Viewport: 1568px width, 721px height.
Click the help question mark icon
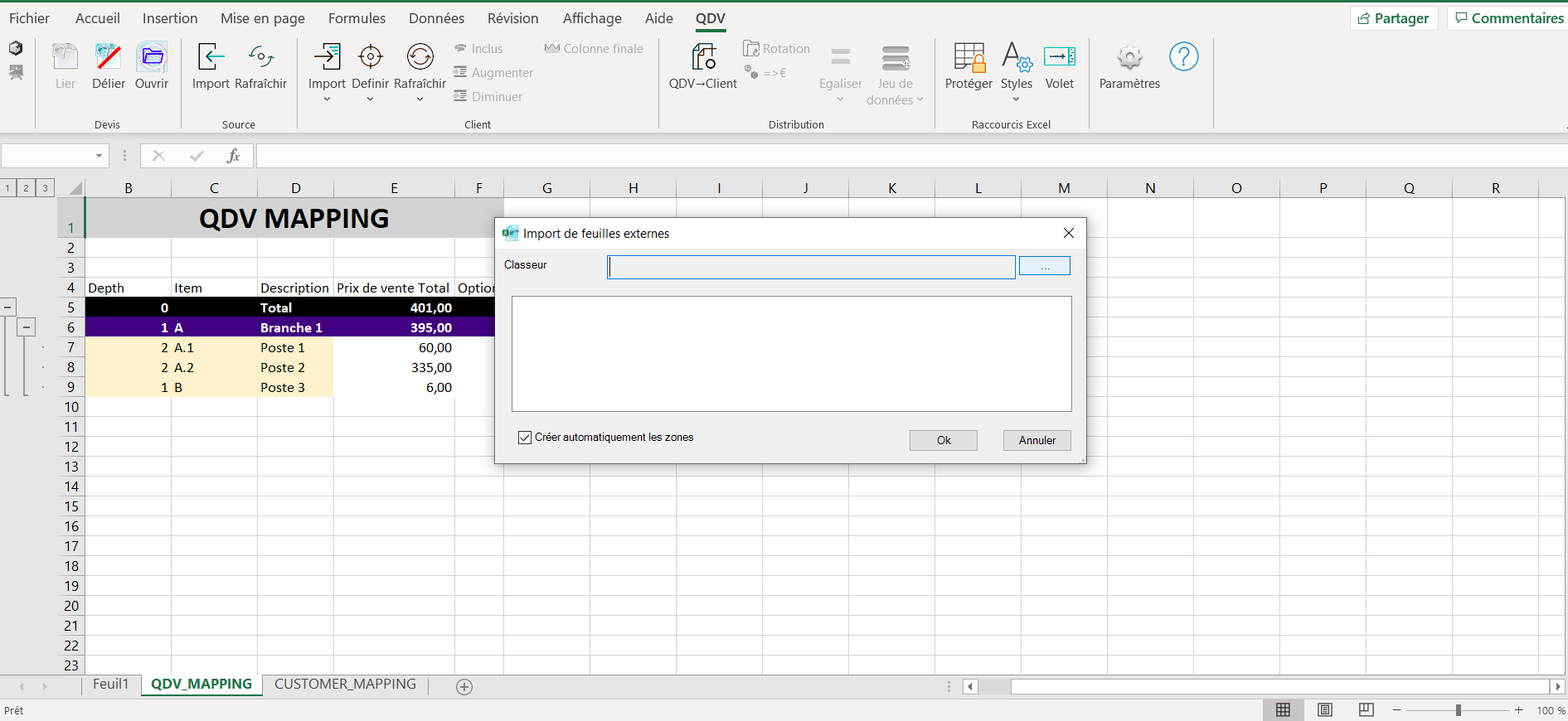(x=1183, y=56)
